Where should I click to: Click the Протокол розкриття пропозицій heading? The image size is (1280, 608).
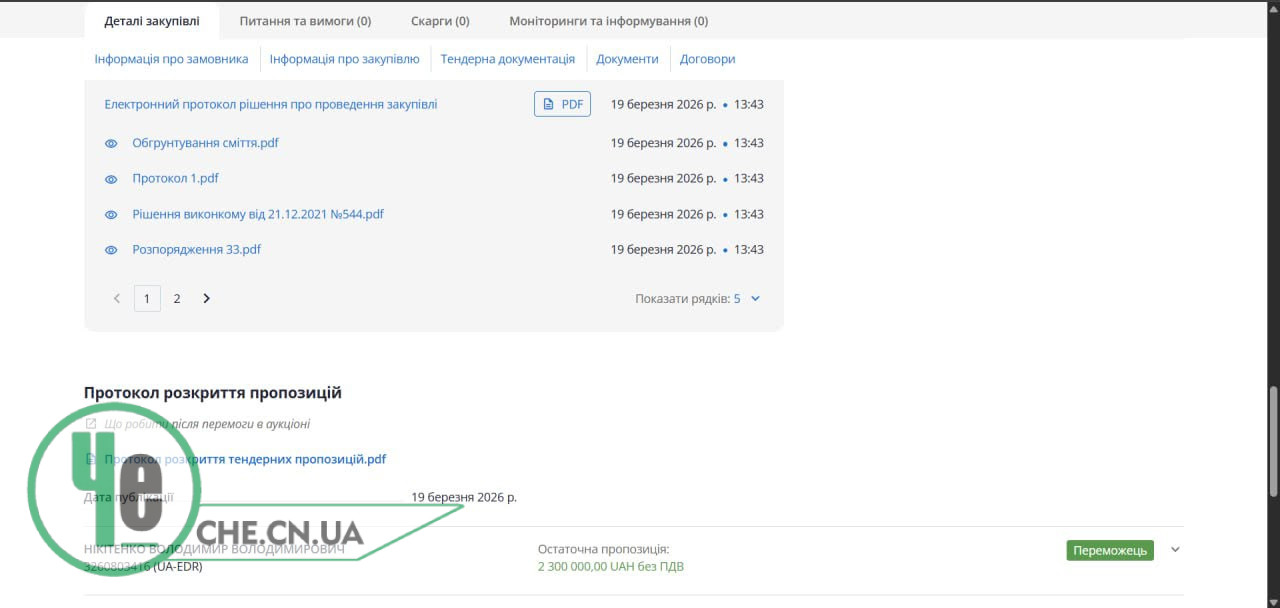coord(213,393)
